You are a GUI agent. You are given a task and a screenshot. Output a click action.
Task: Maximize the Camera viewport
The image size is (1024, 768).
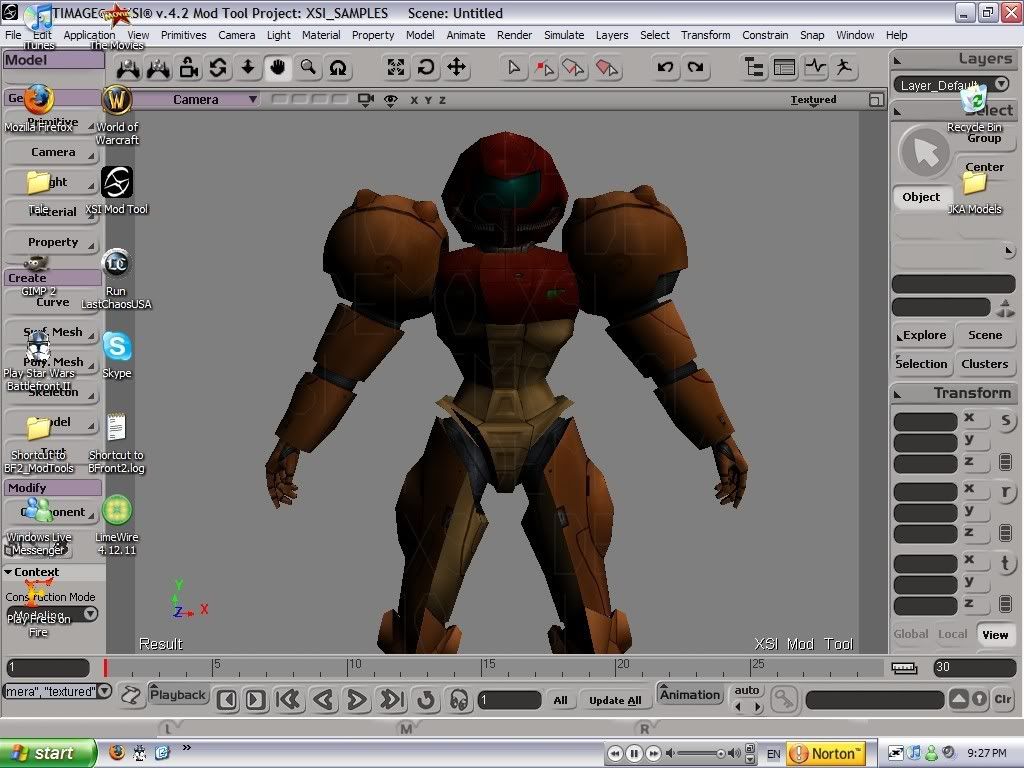pos(876,100)
